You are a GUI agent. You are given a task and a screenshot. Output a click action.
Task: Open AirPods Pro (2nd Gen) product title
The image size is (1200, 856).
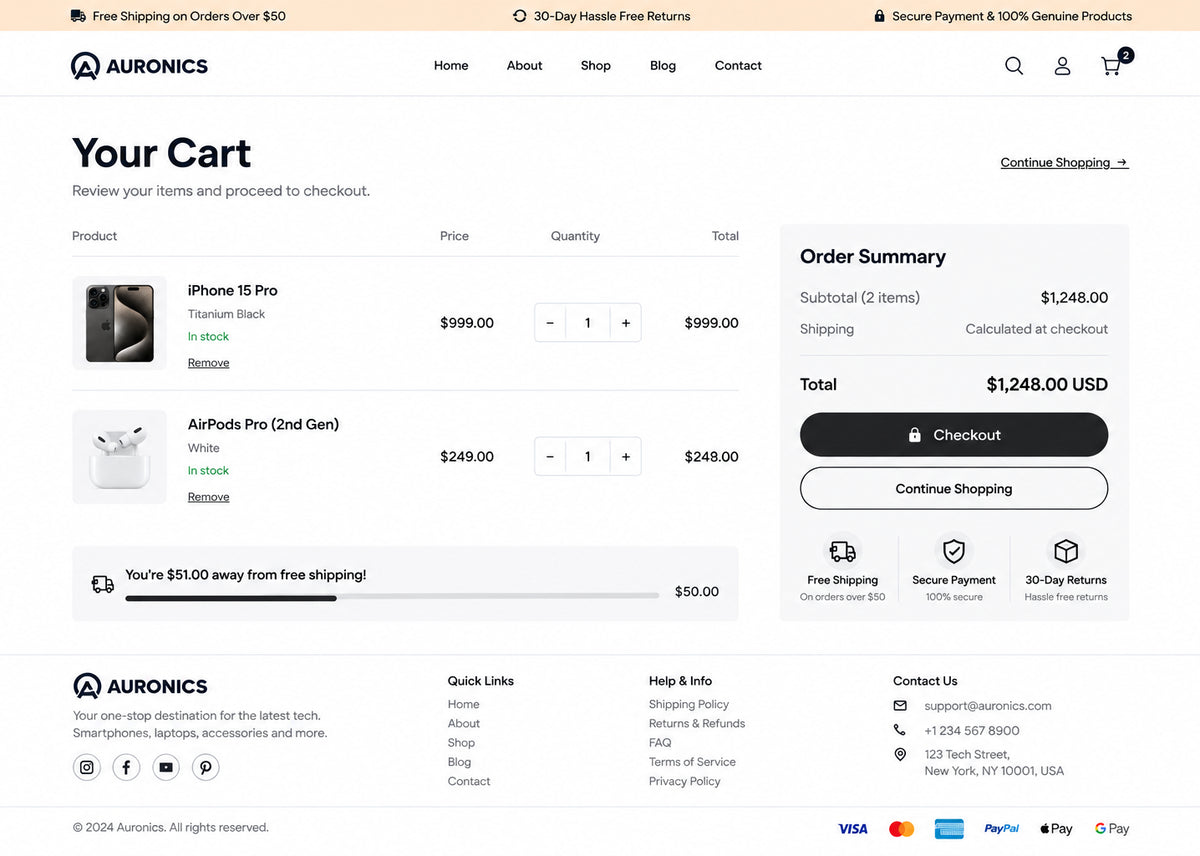264,424
